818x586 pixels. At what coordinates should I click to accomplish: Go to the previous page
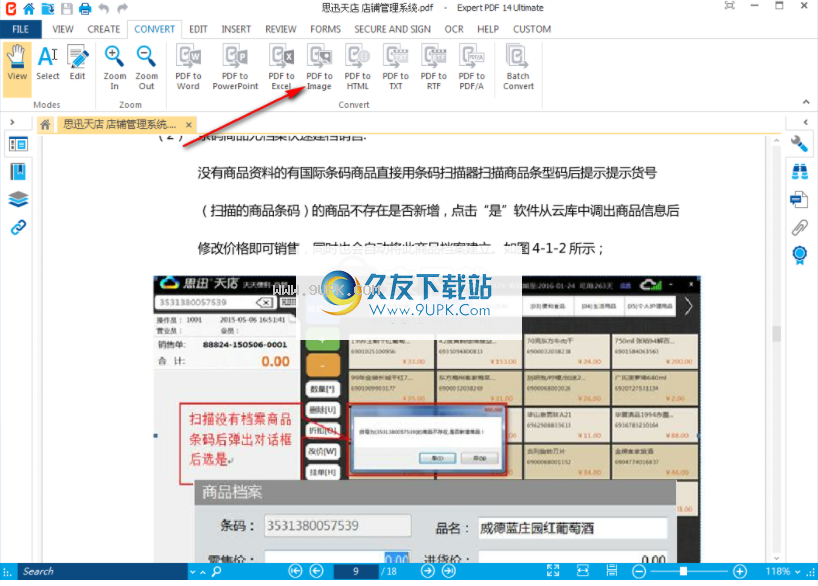317,571
